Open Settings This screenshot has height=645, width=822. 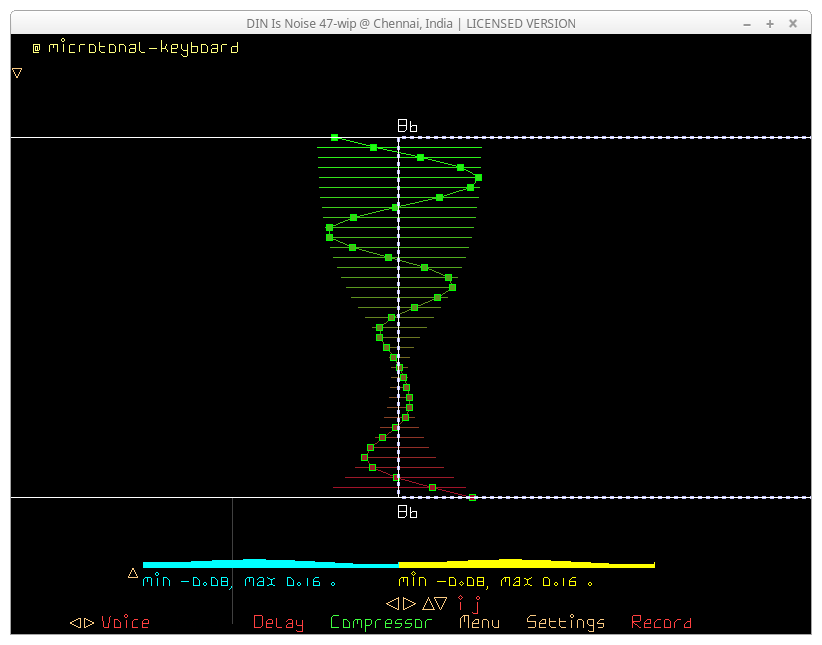tap(565, 623)
